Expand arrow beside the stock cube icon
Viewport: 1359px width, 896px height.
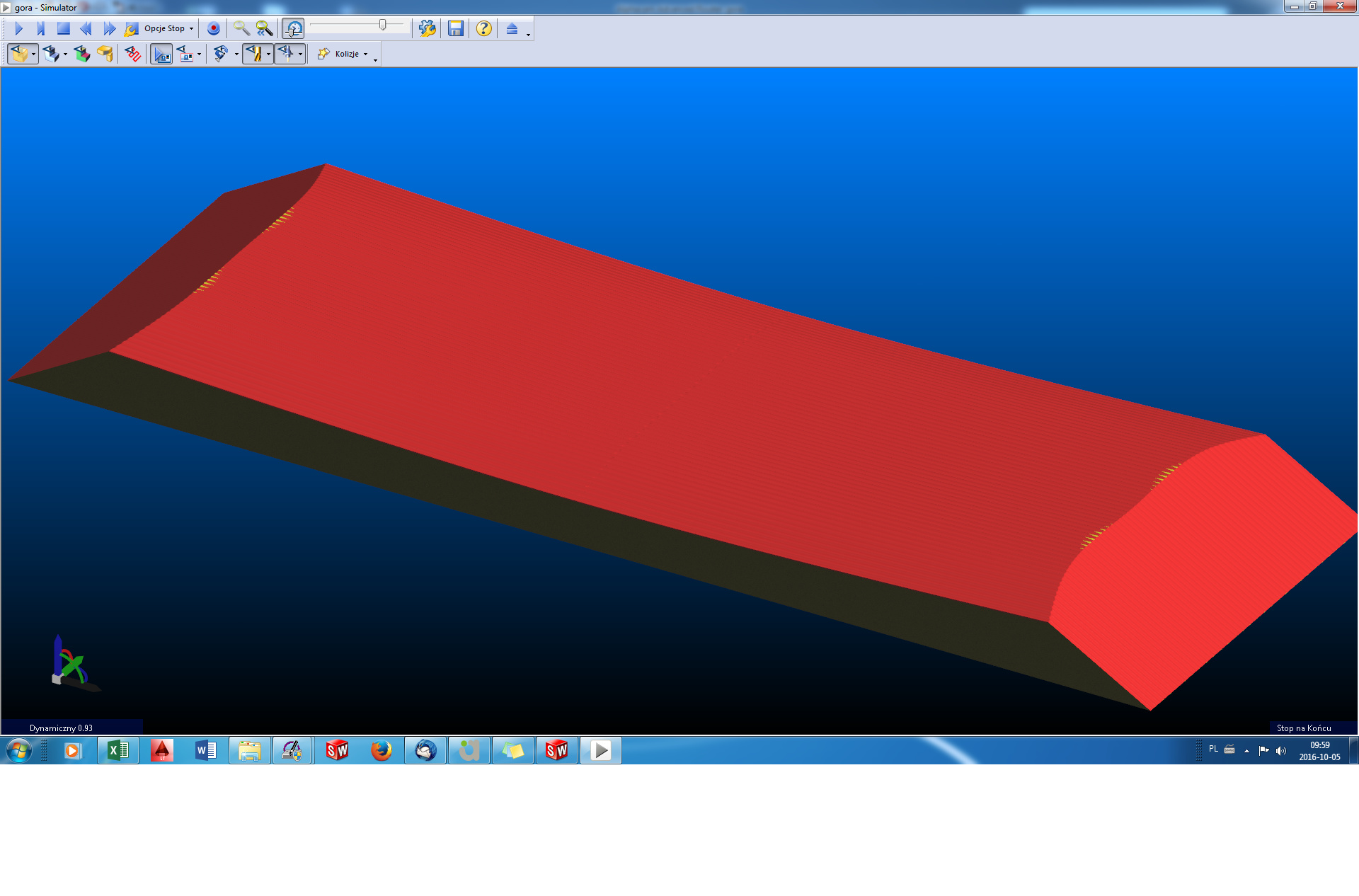pos(33,54)
